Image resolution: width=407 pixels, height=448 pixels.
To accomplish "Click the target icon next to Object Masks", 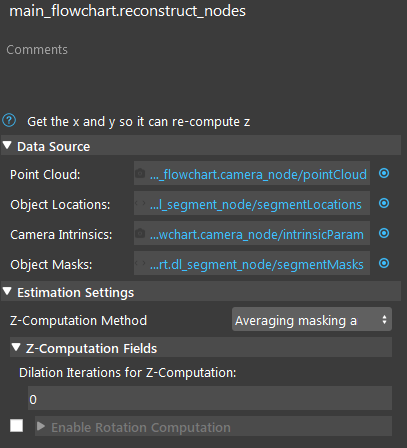I will pyautogui.click(x=384, y=263).
